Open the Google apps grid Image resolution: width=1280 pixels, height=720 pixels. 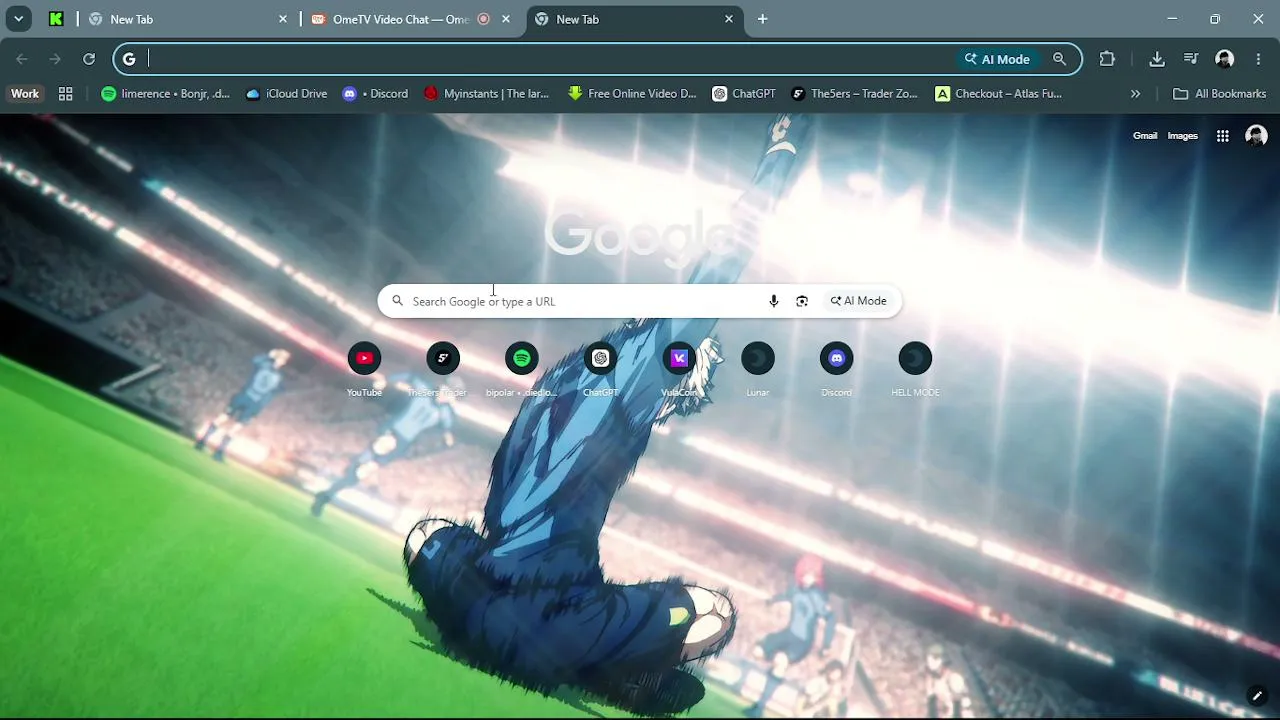pos(1222,136)
